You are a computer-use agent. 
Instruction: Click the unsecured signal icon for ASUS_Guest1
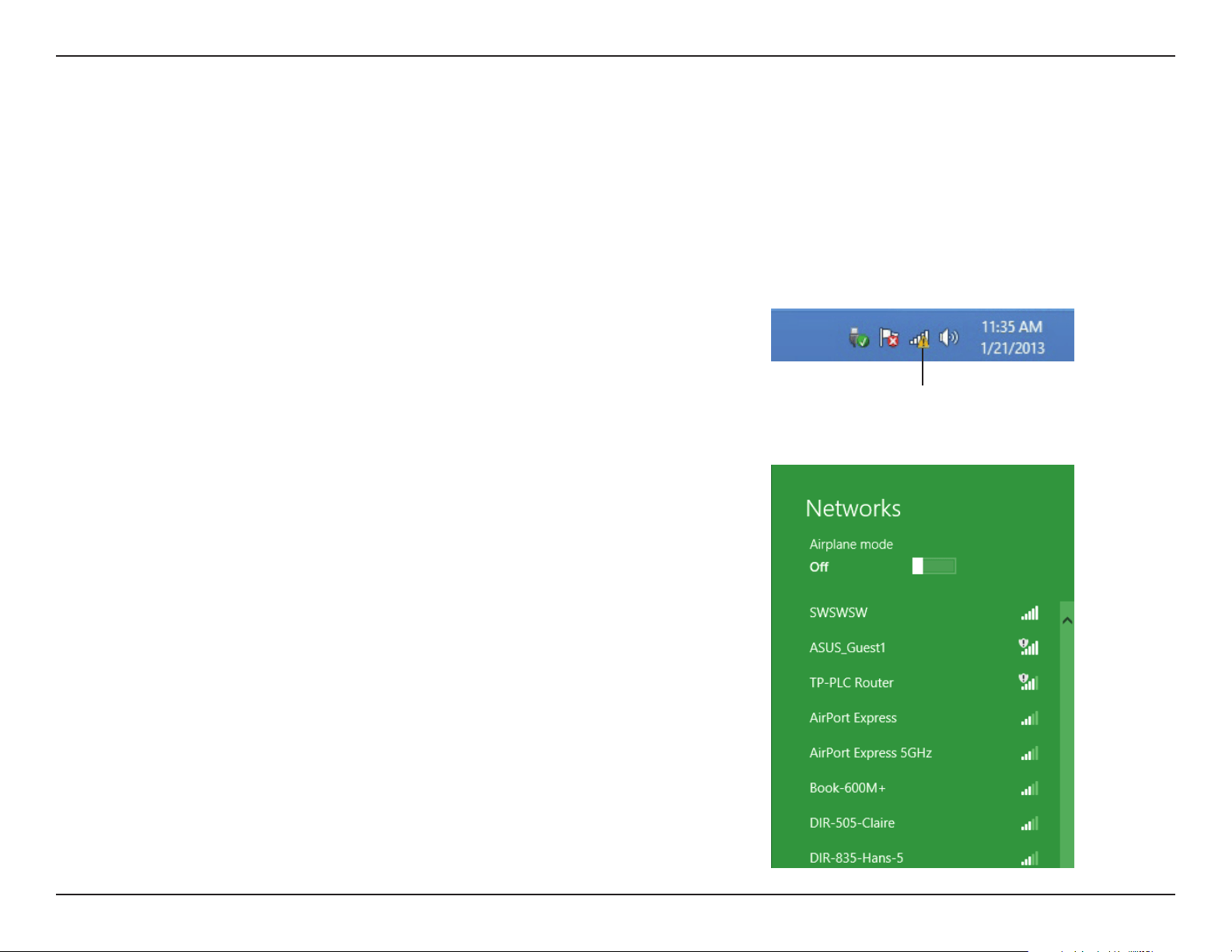pos(1028,647)
